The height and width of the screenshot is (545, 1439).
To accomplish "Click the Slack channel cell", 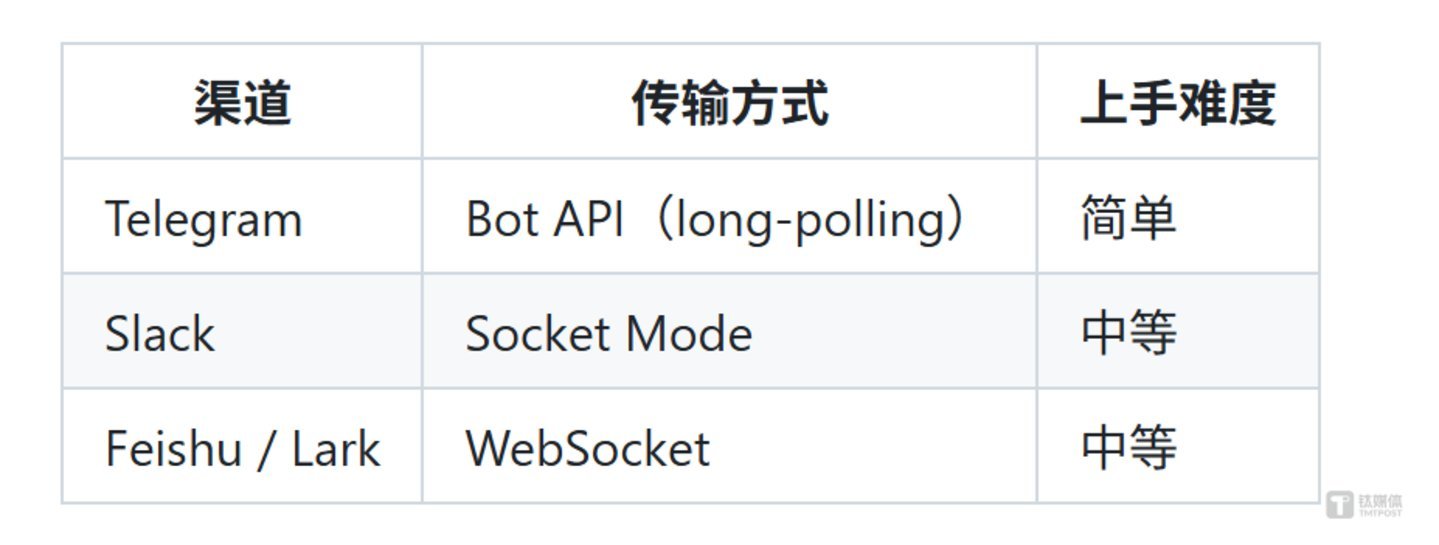I will coord(159,333).
